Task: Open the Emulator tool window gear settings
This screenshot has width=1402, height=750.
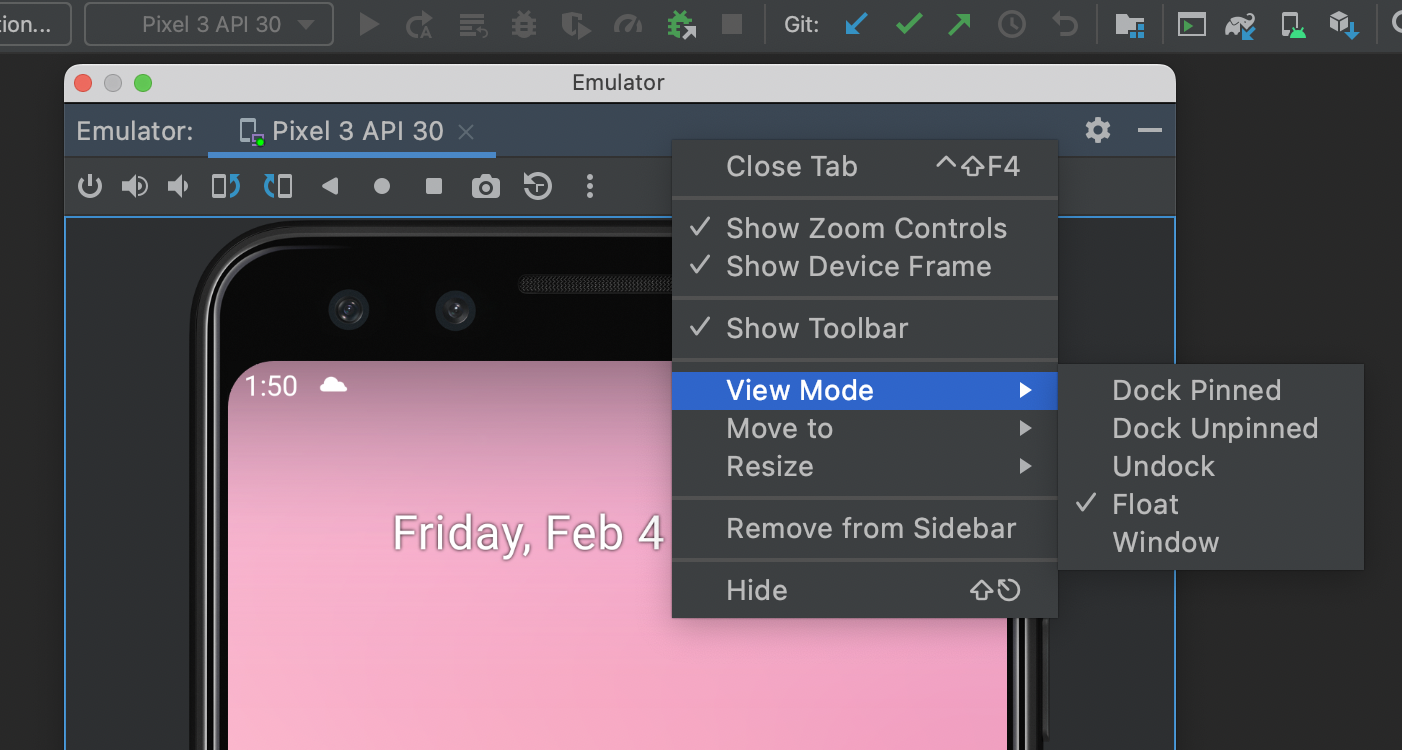Action: click(x=1098, y=130)
